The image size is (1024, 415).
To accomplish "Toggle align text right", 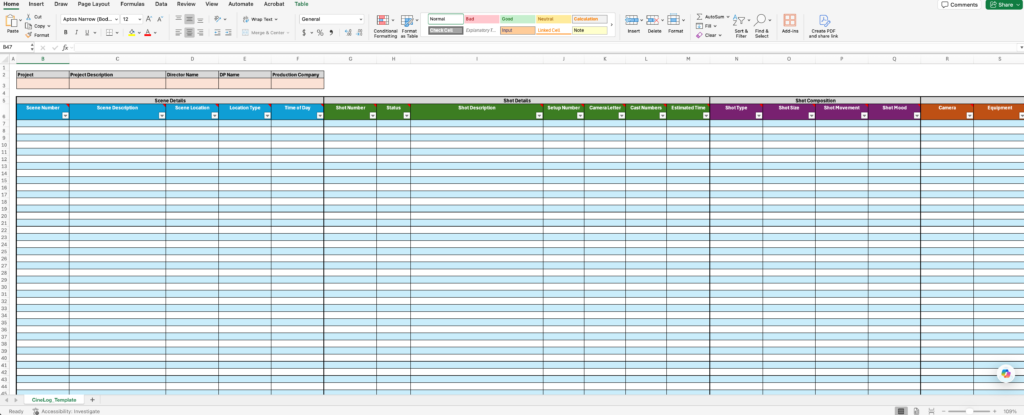I will click(200, 32).
